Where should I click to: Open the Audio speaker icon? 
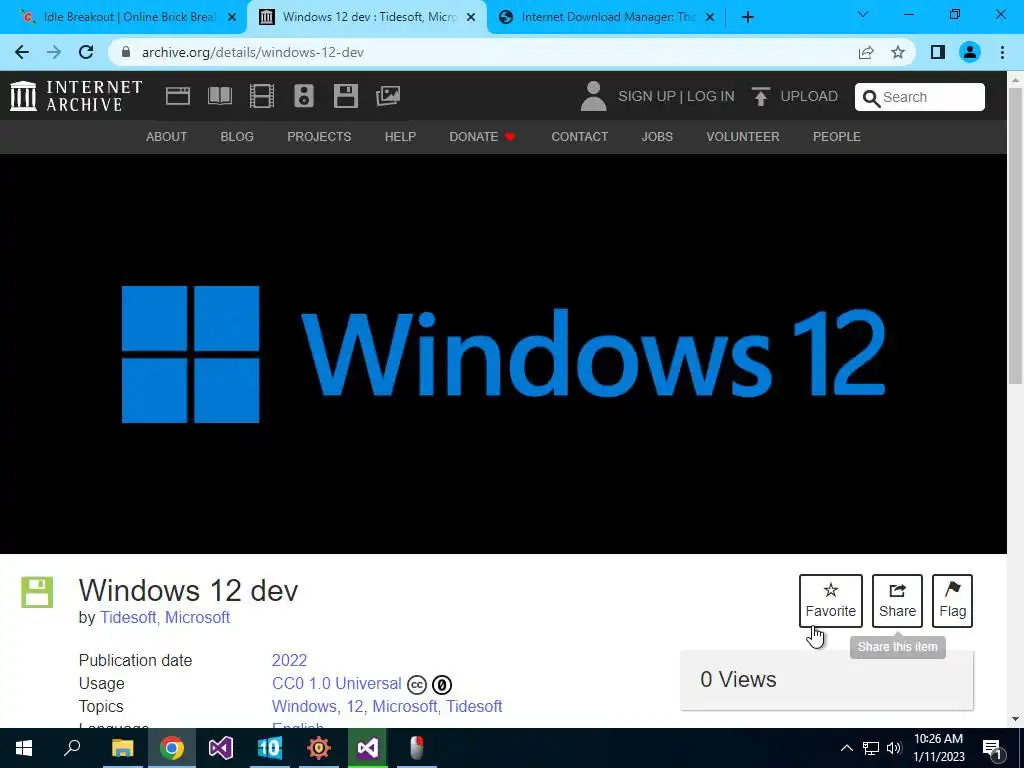(304, 96)
